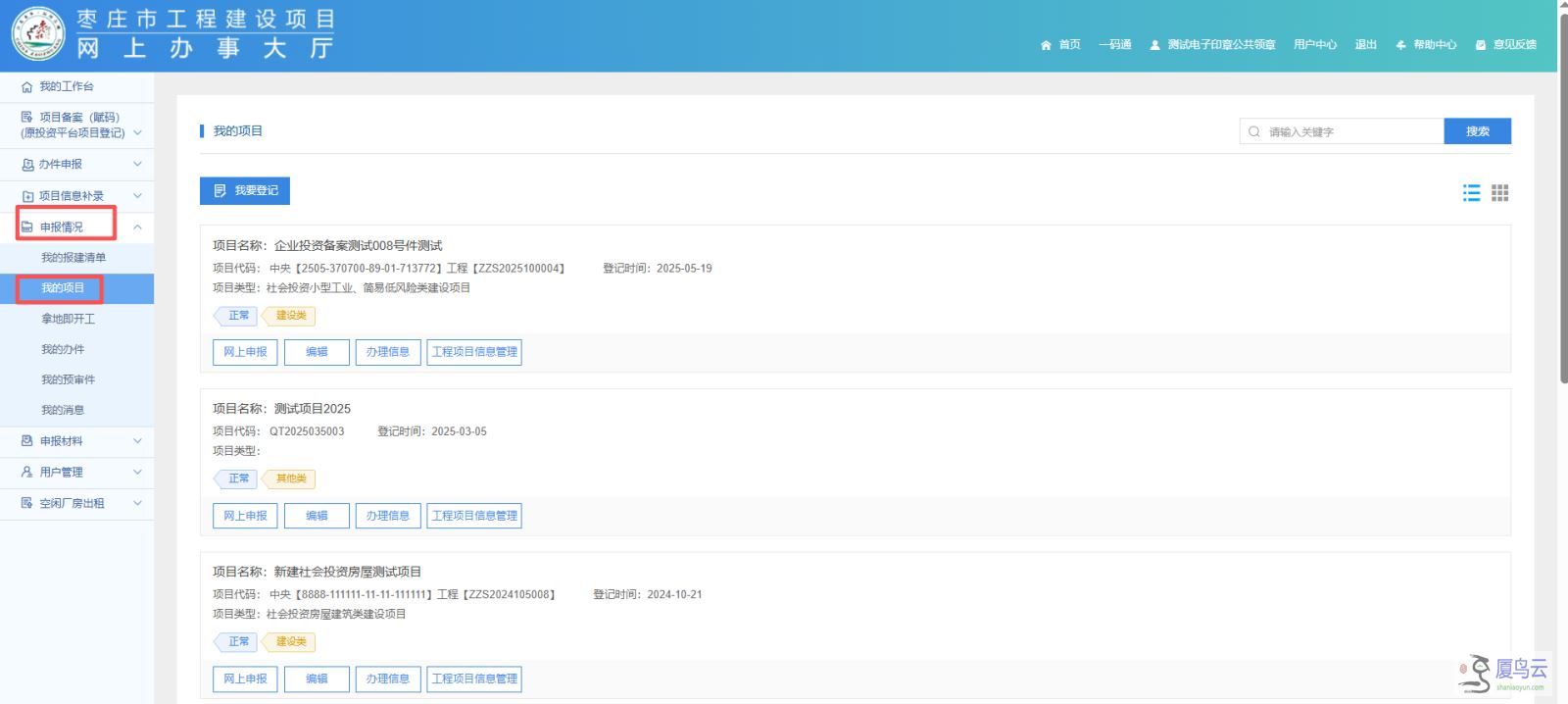Viewport: 1568px width, 704px height.
Task: Click the 帮助中心 help icon
Action: [x=1401, y=45]
